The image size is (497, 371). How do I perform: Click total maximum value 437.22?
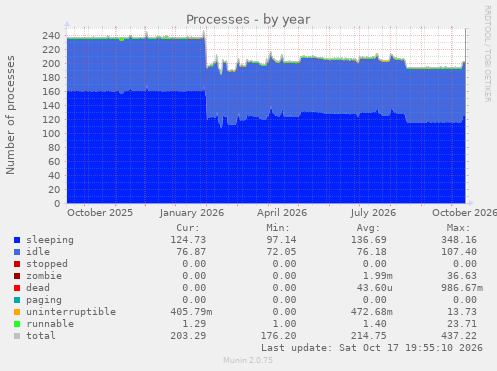pyautogui.click(x=459, y=336)
